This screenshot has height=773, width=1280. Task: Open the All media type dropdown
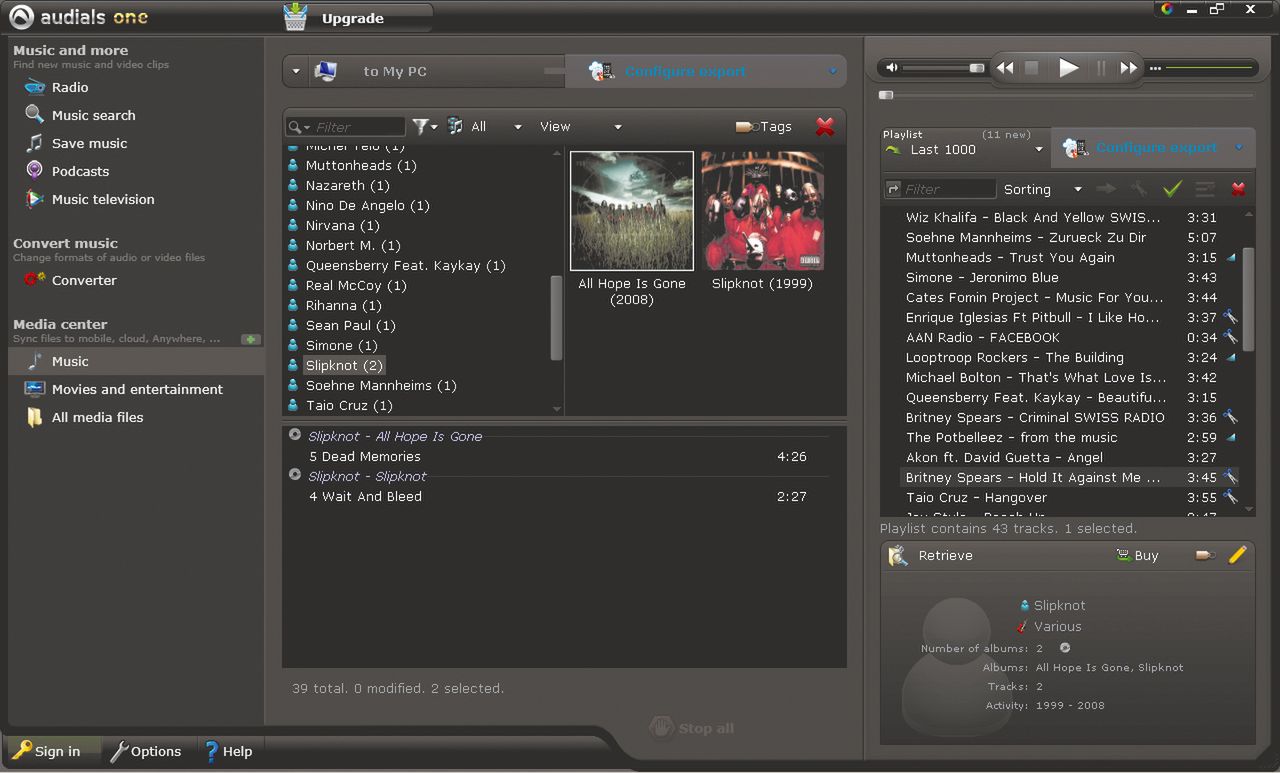point(485,126)
